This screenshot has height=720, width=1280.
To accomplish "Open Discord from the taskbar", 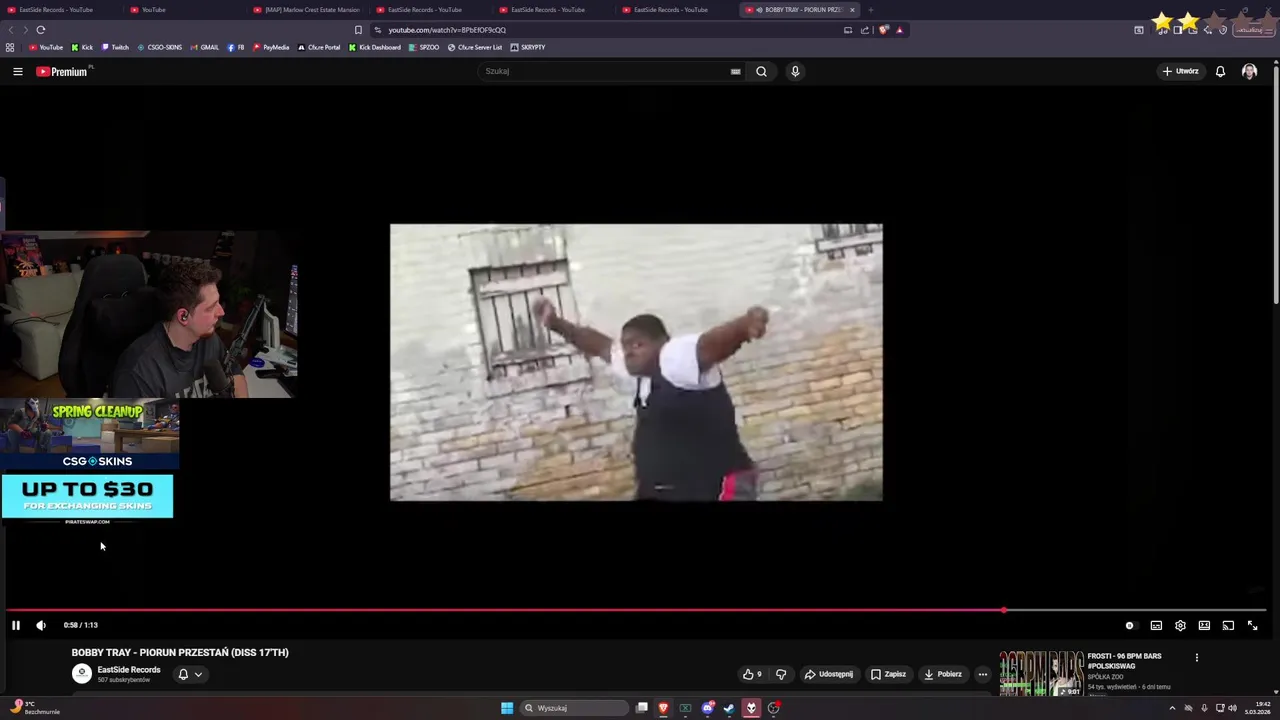I will (707, 708).
